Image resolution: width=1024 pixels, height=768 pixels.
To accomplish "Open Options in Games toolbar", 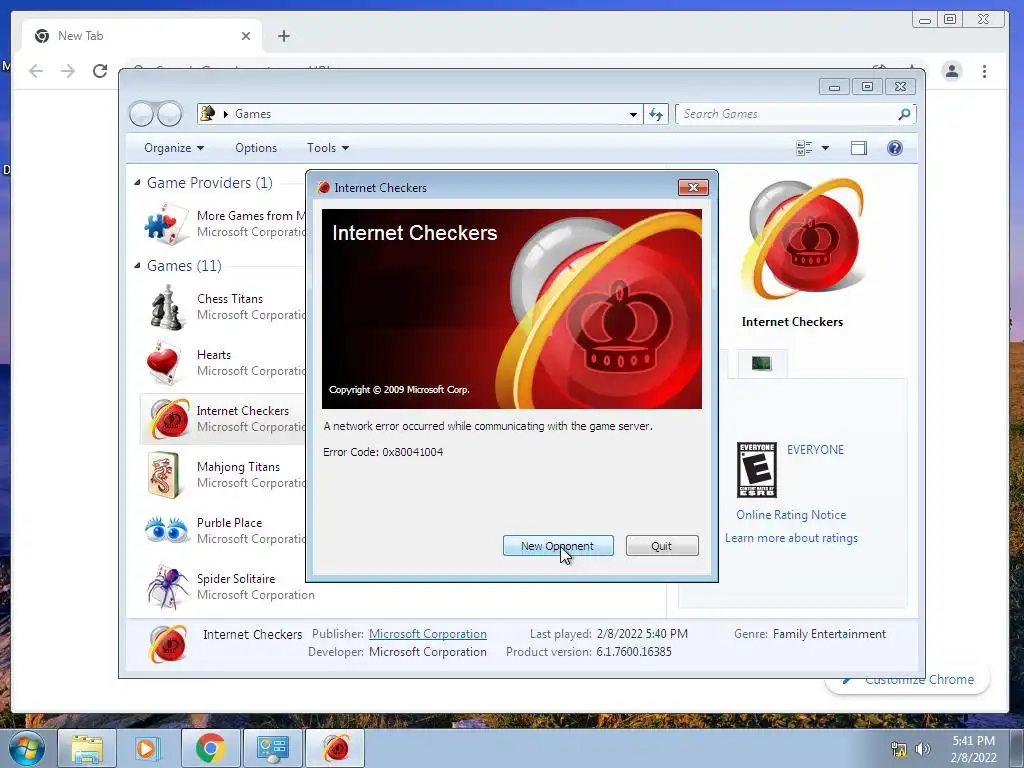I will click(x=256, y=148).
